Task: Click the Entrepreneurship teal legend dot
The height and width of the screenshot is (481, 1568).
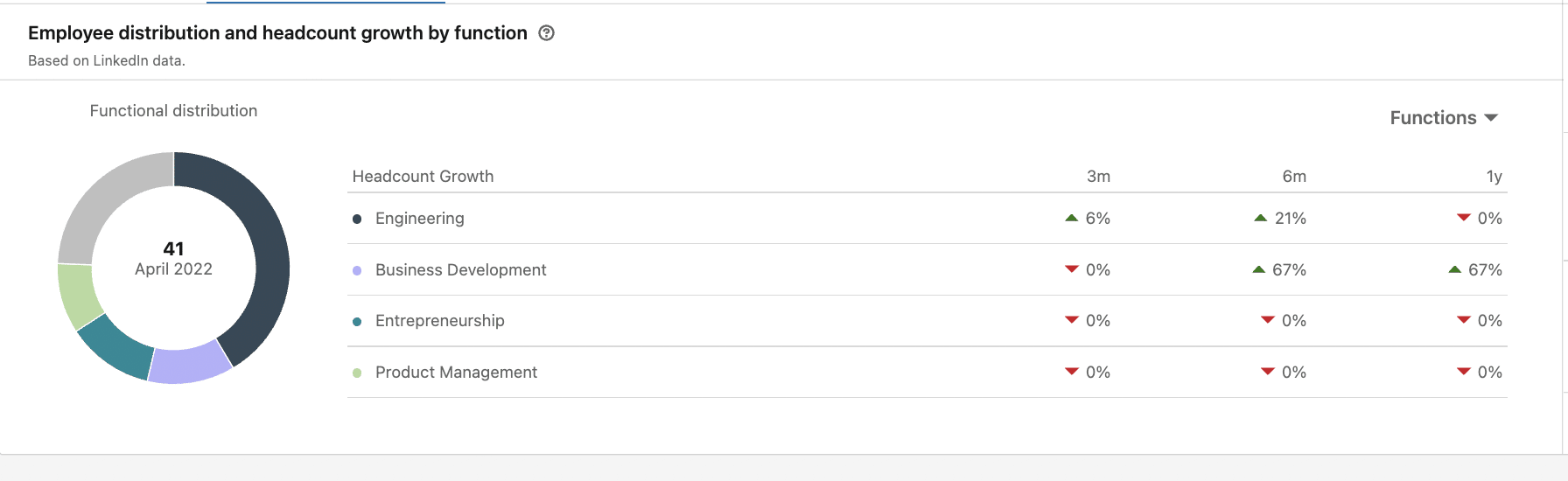Action: click(x=357, y=321)
